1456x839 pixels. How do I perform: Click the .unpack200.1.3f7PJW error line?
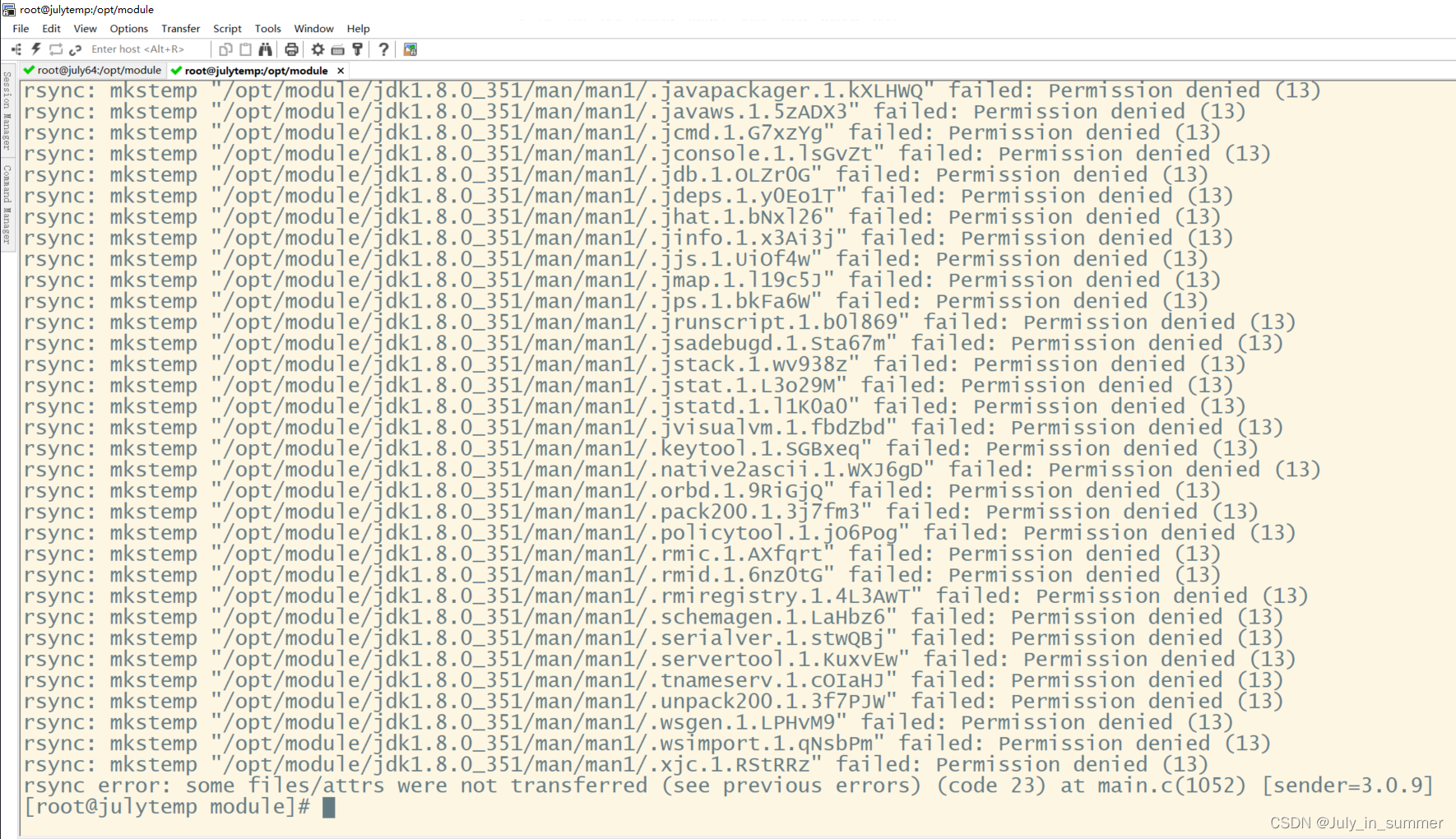point(653,702)
